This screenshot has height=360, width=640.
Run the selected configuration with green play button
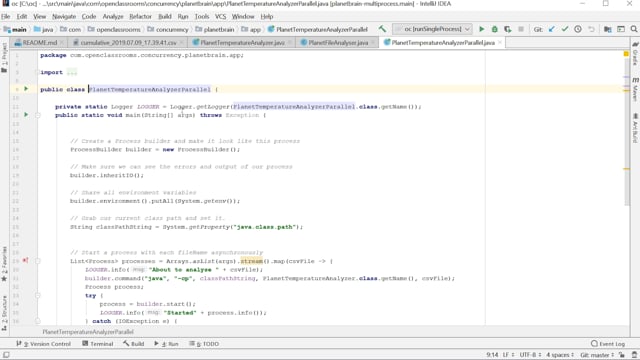[x=482, y=29]
